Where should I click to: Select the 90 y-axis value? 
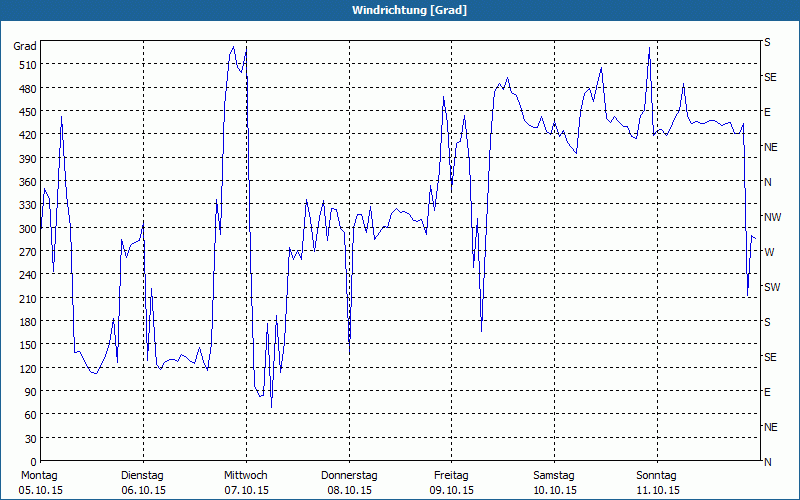(31, 392)
